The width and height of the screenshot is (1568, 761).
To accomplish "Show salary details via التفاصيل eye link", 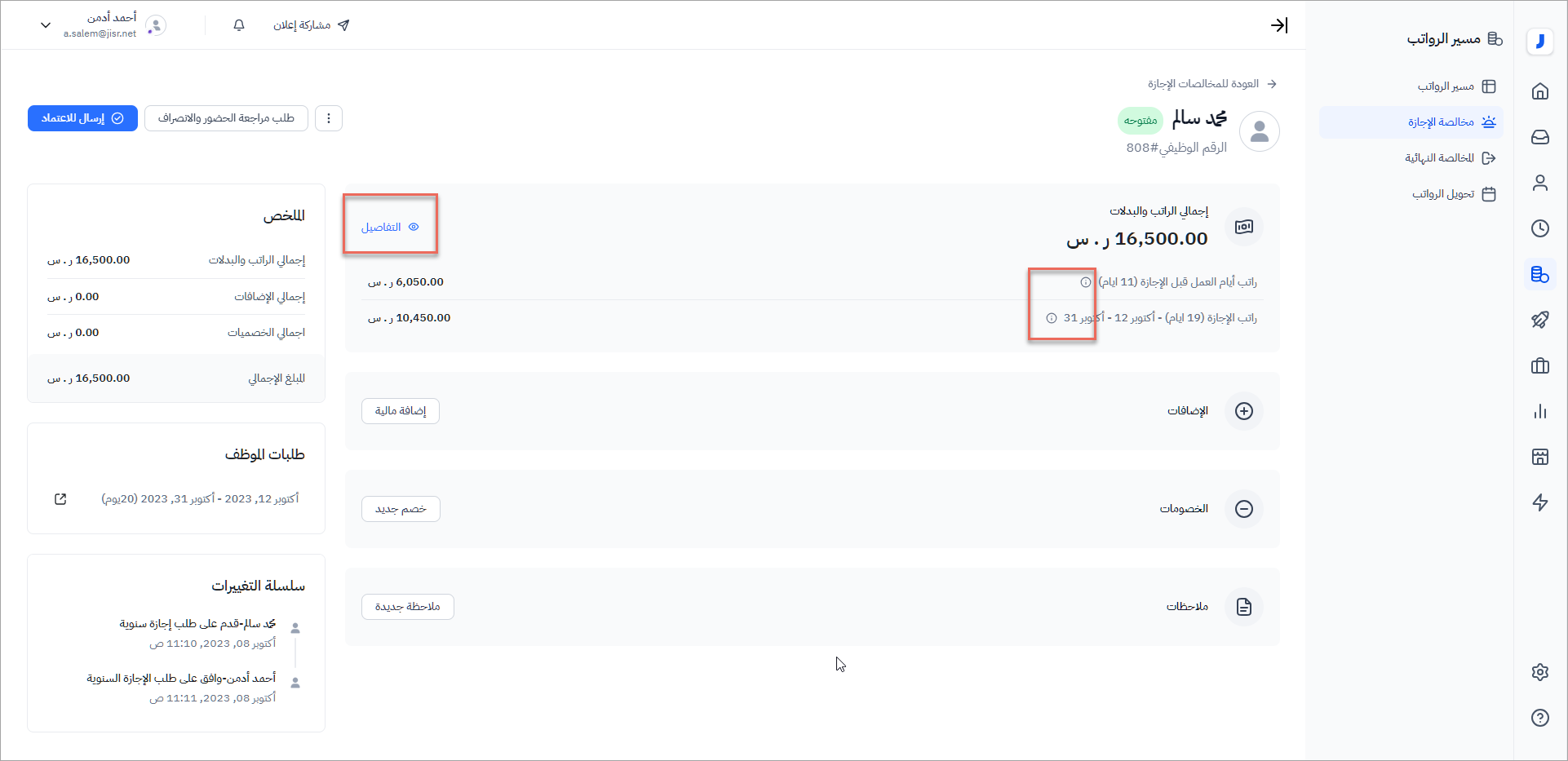I will click(389, 228).
